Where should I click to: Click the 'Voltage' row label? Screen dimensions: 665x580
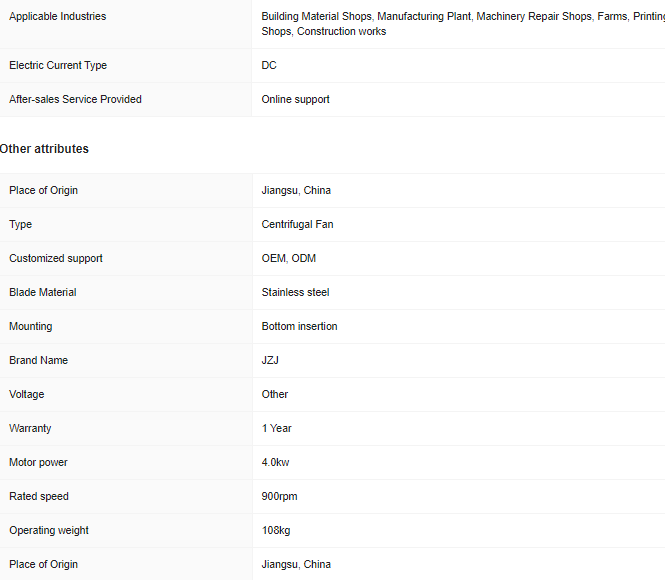tap(27, 394)
